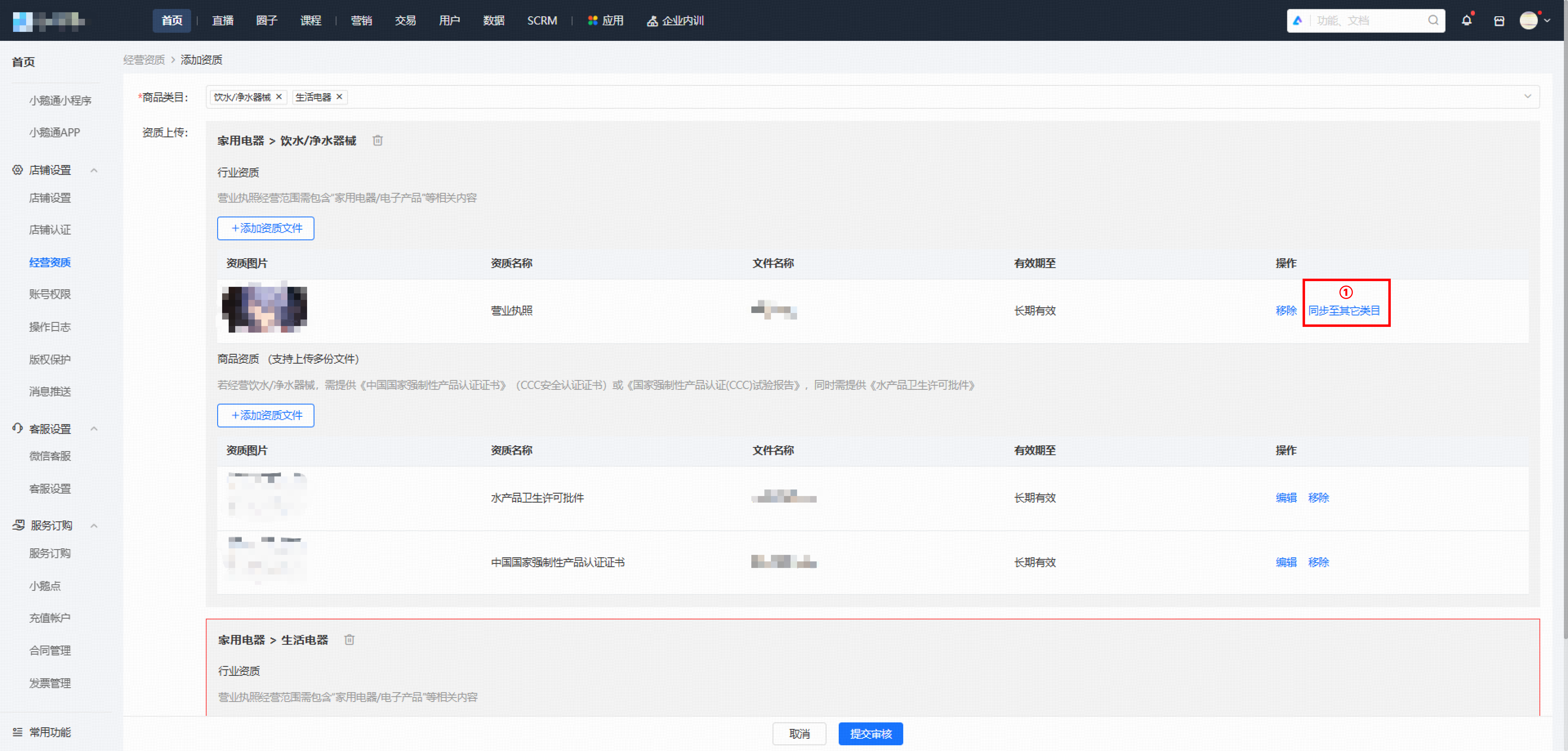Open the 营销 navigation tab
The width and height of the screenshot is (1568, 751).
[x=362, y=21]
